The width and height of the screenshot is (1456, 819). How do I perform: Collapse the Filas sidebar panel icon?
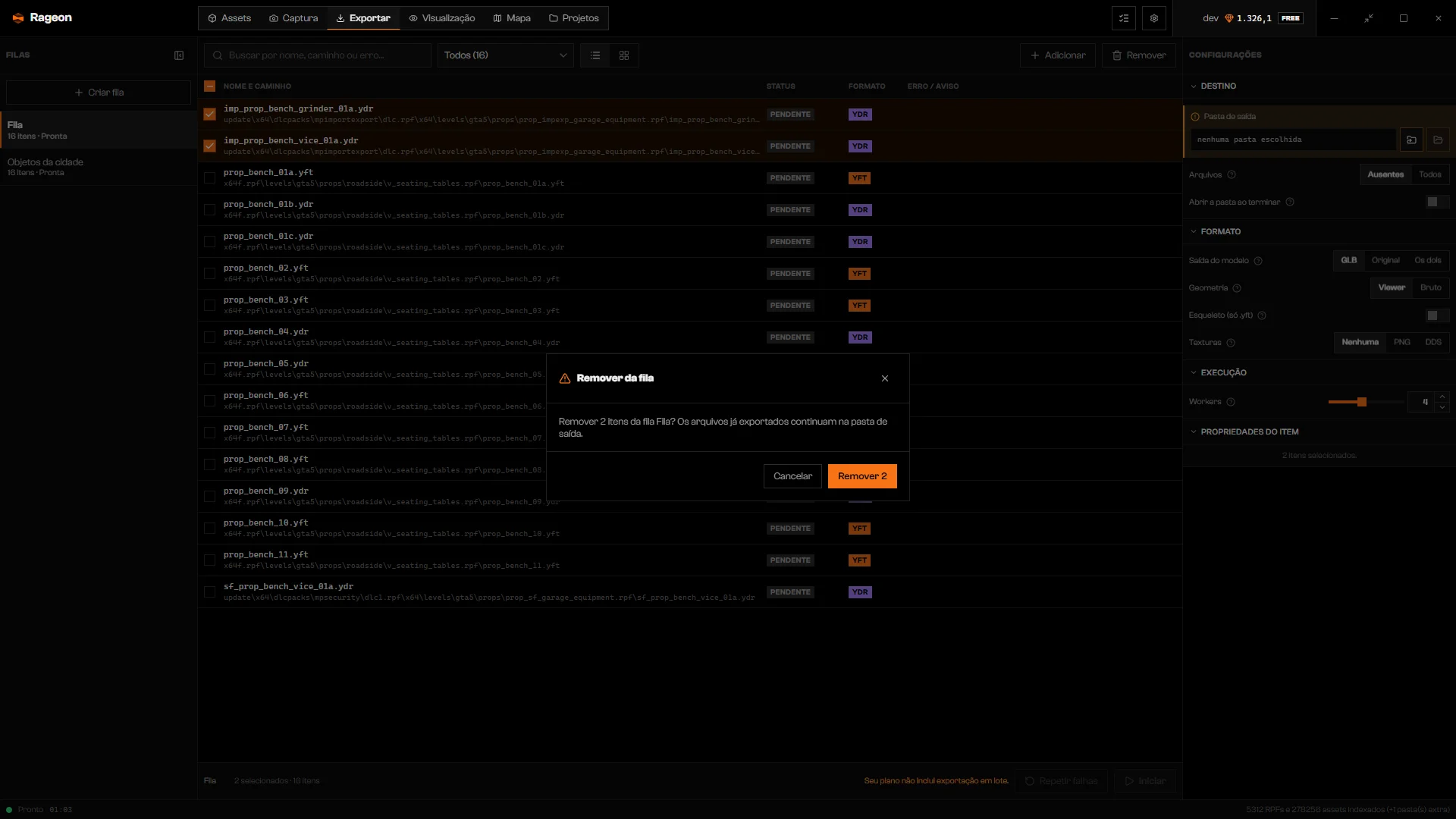coord(179,55)
